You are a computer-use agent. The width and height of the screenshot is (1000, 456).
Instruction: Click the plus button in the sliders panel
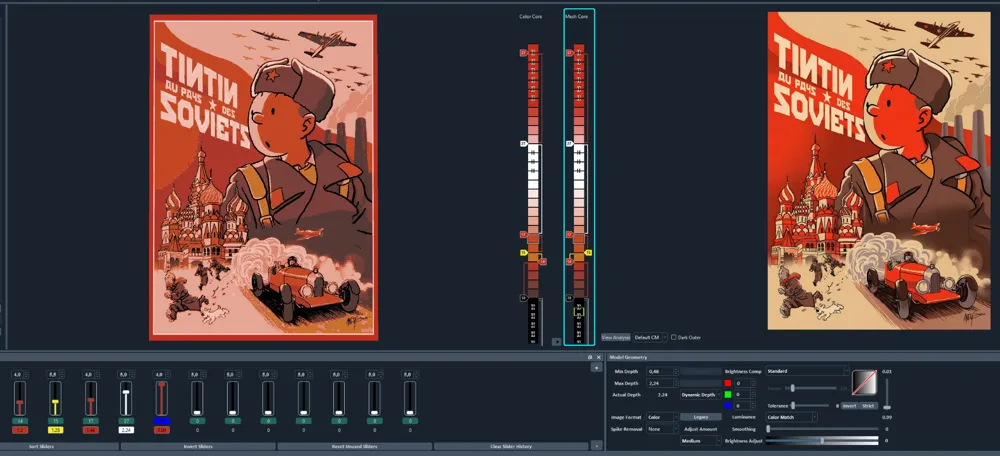pos(596,367)
